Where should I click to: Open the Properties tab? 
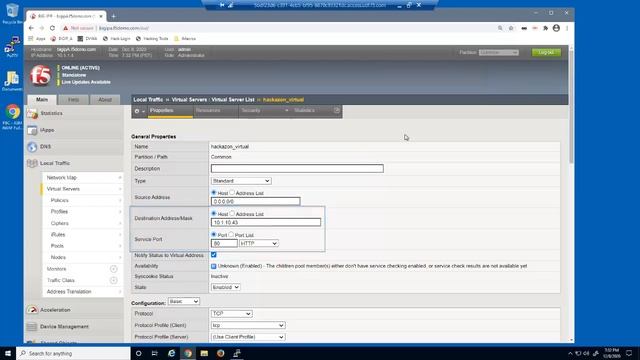[170, 111]
